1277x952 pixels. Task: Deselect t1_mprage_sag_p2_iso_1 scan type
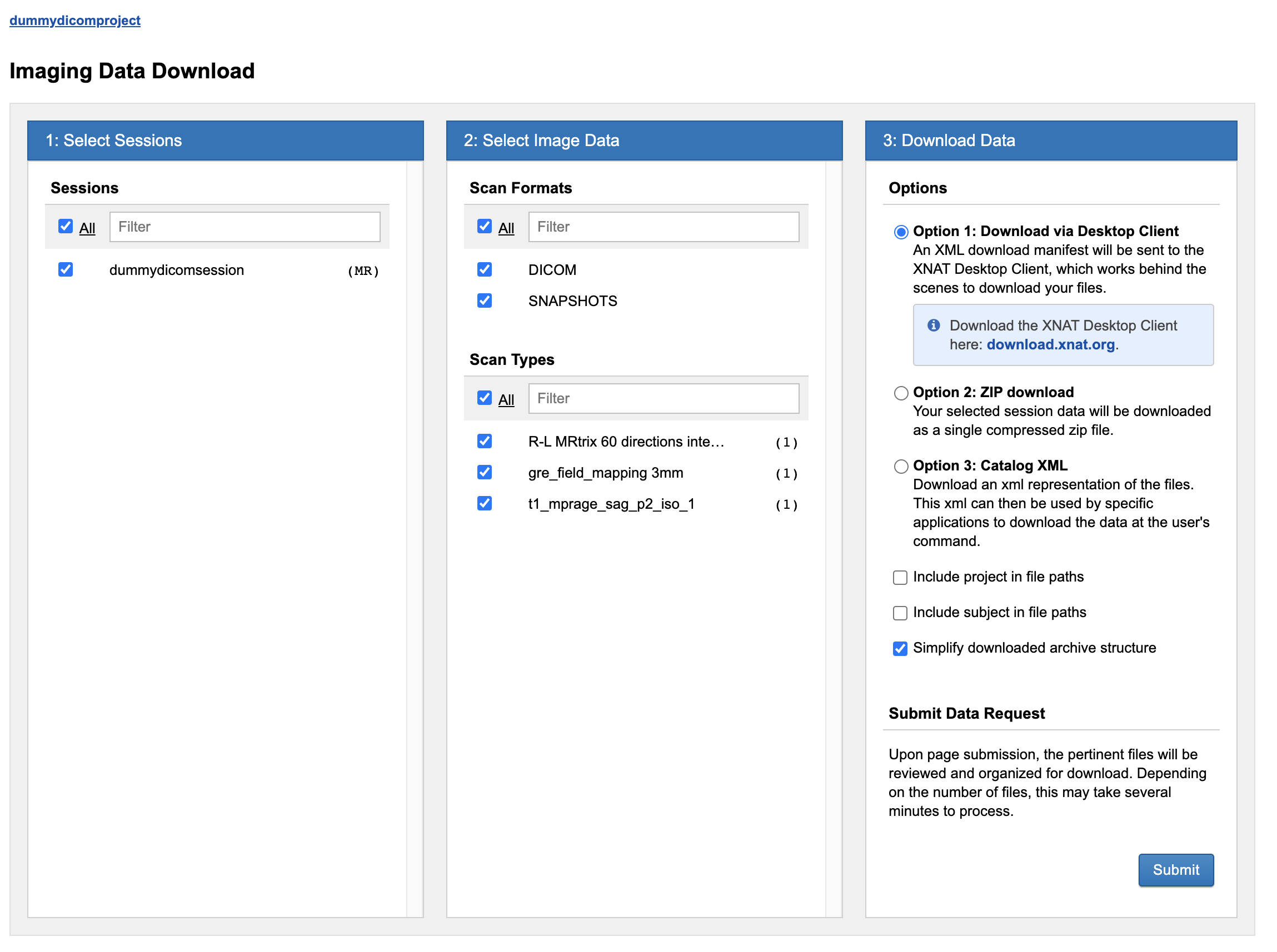(484, 504)
